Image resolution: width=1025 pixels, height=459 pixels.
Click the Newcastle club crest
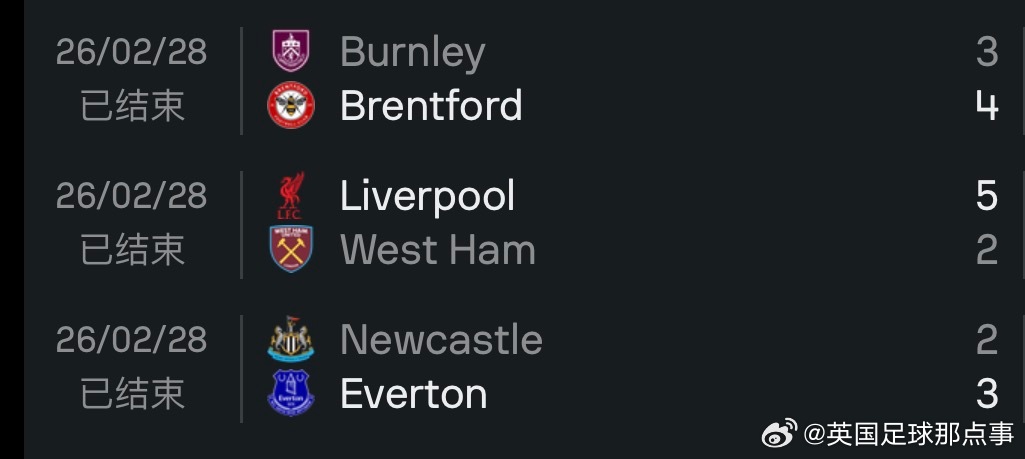pyautogui.click(x=291, y=339)
